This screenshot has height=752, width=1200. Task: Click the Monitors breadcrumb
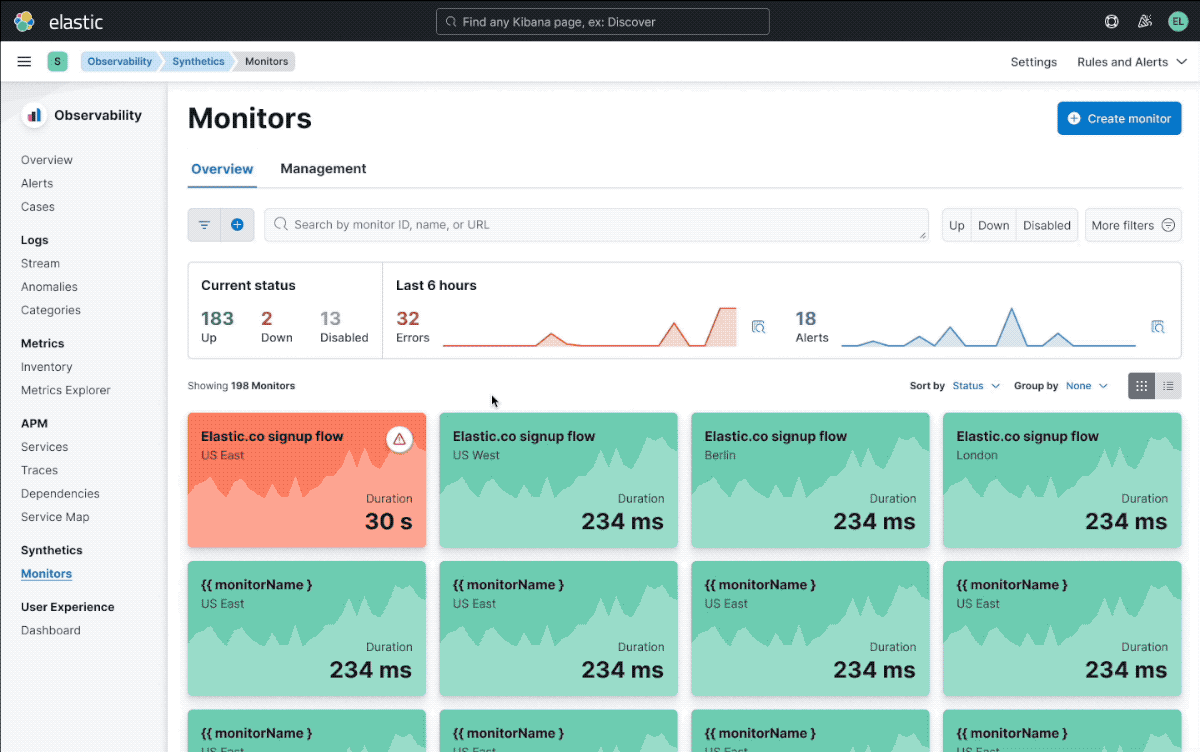click(x=267, y=62)
